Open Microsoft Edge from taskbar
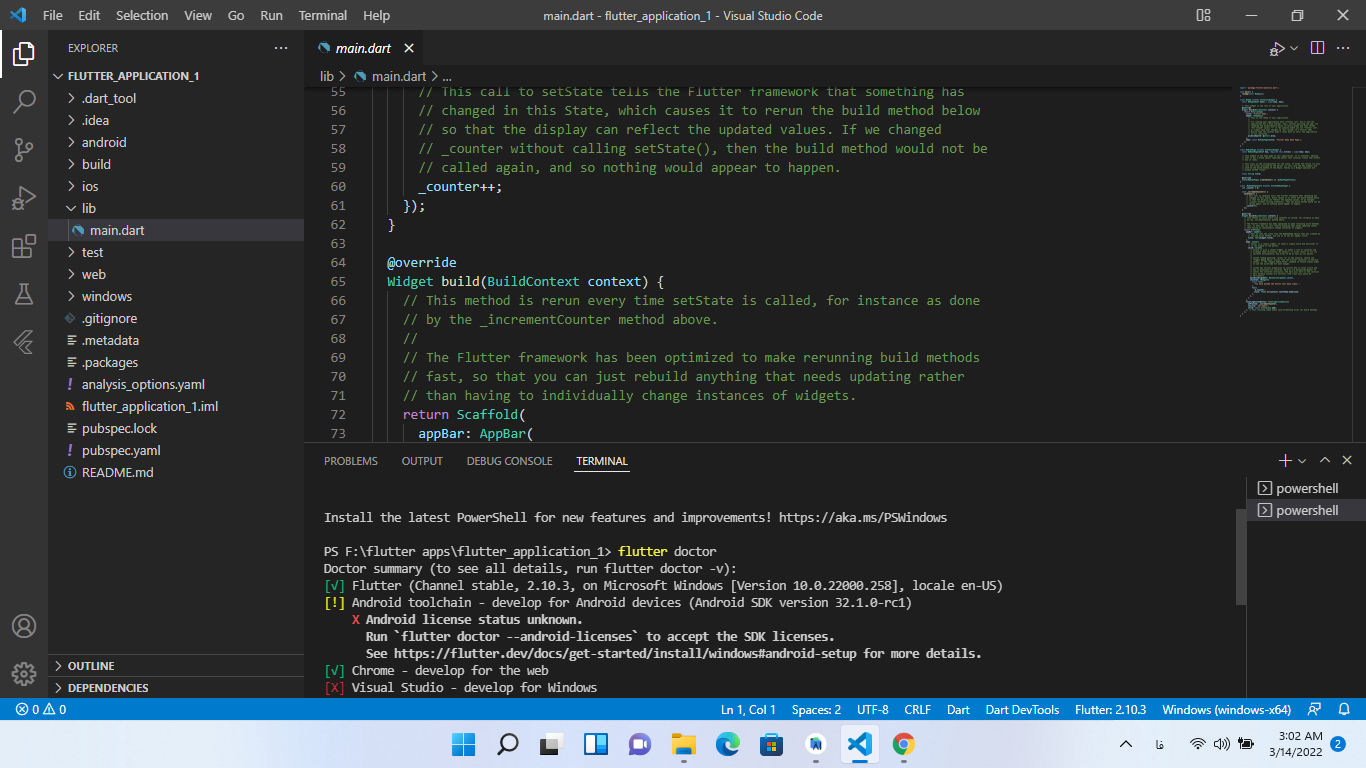This screenshot has height=768, width=1366. [x=728, y=744]
